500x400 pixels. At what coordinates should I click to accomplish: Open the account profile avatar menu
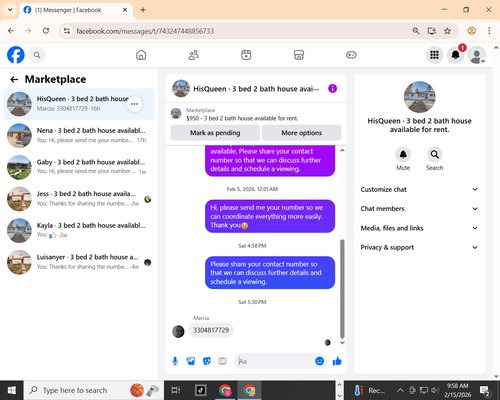click(x=477, y=55)
